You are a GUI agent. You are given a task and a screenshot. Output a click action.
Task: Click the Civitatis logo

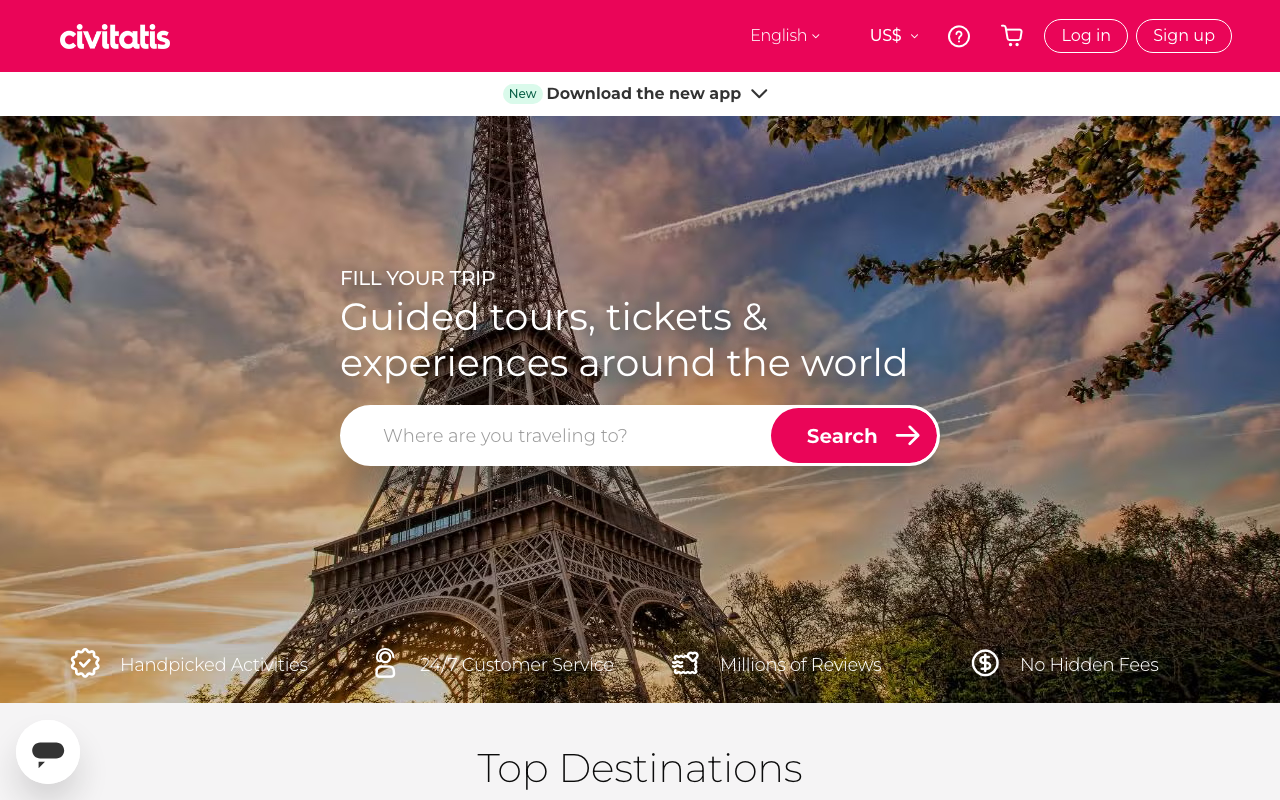coord(115,37)
